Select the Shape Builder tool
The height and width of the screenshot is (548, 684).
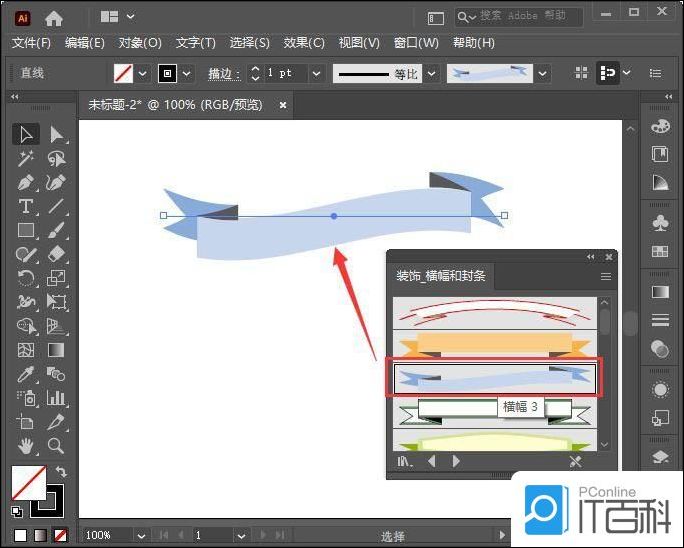point(26,325)
